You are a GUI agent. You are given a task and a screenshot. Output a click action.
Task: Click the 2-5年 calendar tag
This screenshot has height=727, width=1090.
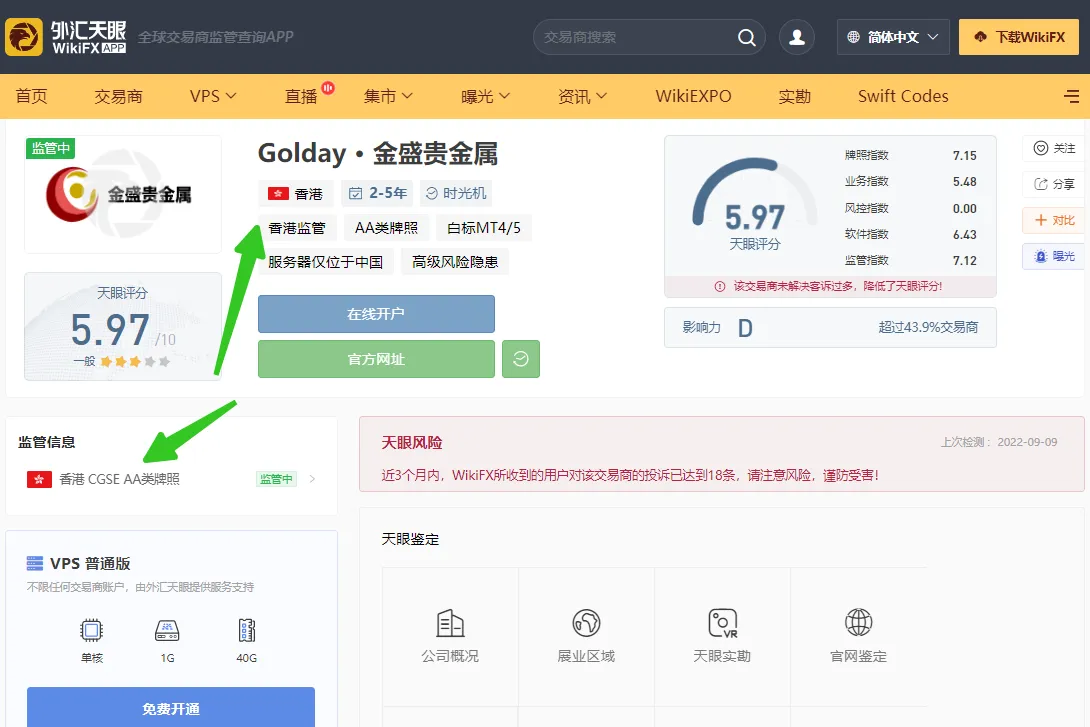pos(377,193)
